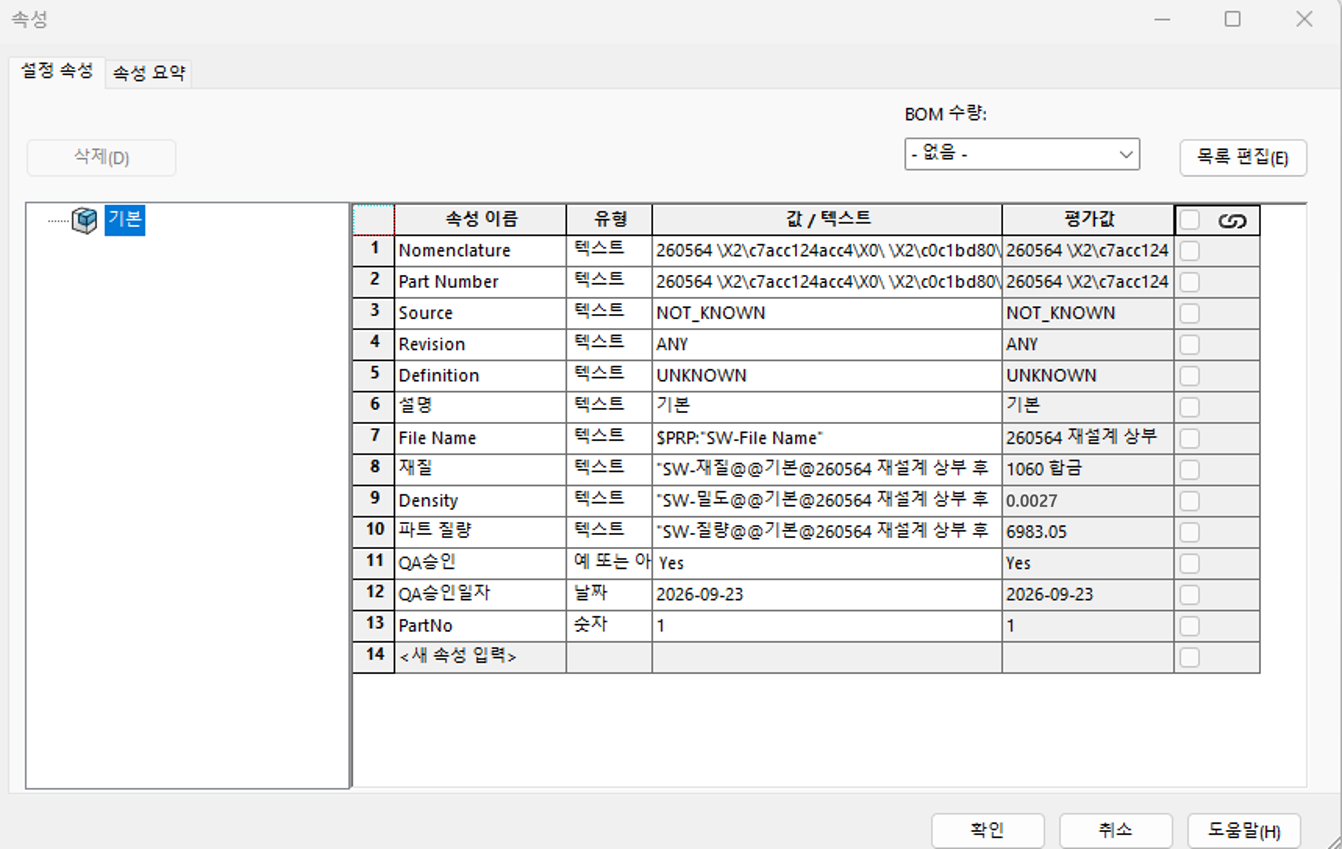This screenshot has width=1342, height=849.
Task: Confirm with the 확인 button
Action: 988,830
